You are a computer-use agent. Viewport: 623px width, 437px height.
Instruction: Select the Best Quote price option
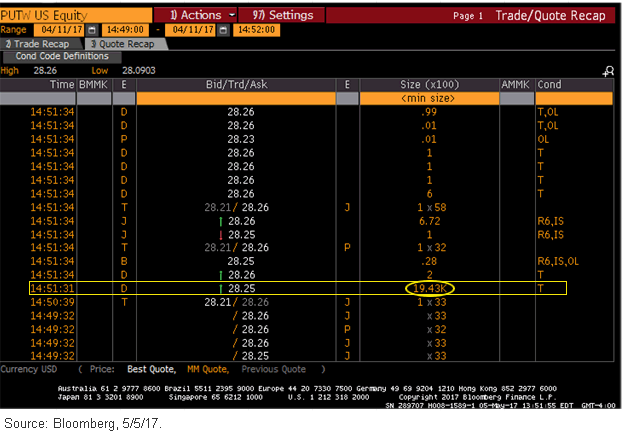click(151, 369)
